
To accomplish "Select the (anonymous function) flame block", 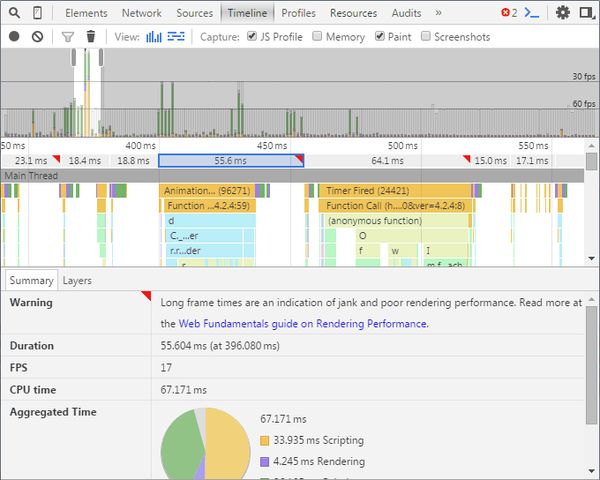I will (396, 221).
